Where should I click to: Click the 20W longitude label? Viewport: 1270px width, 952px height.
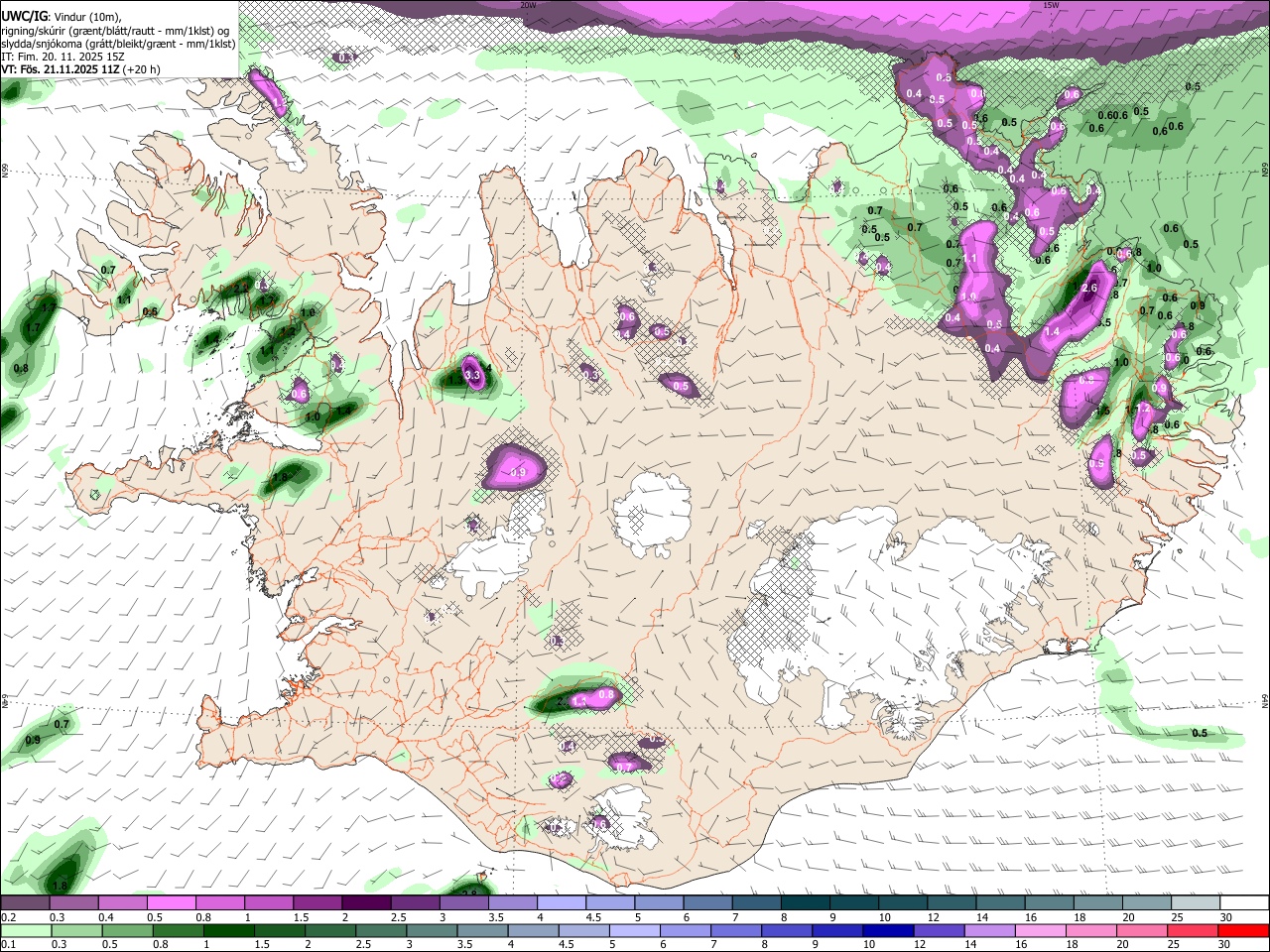528,5
